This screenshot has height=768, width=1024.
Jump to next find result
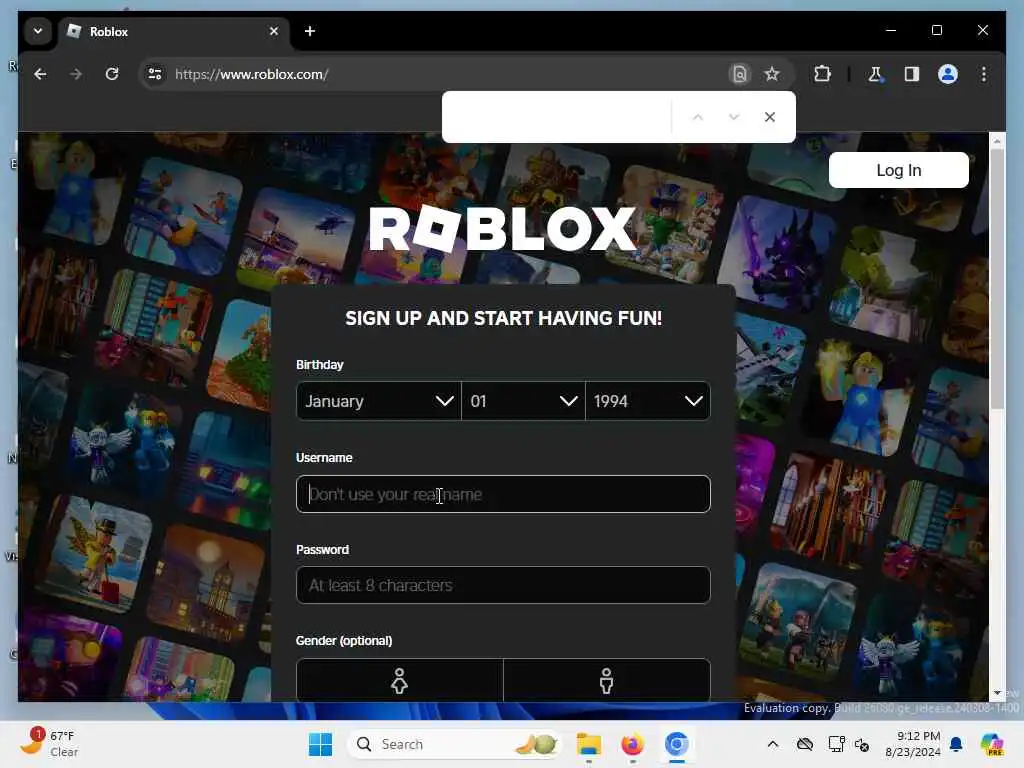tap(734, 117)
